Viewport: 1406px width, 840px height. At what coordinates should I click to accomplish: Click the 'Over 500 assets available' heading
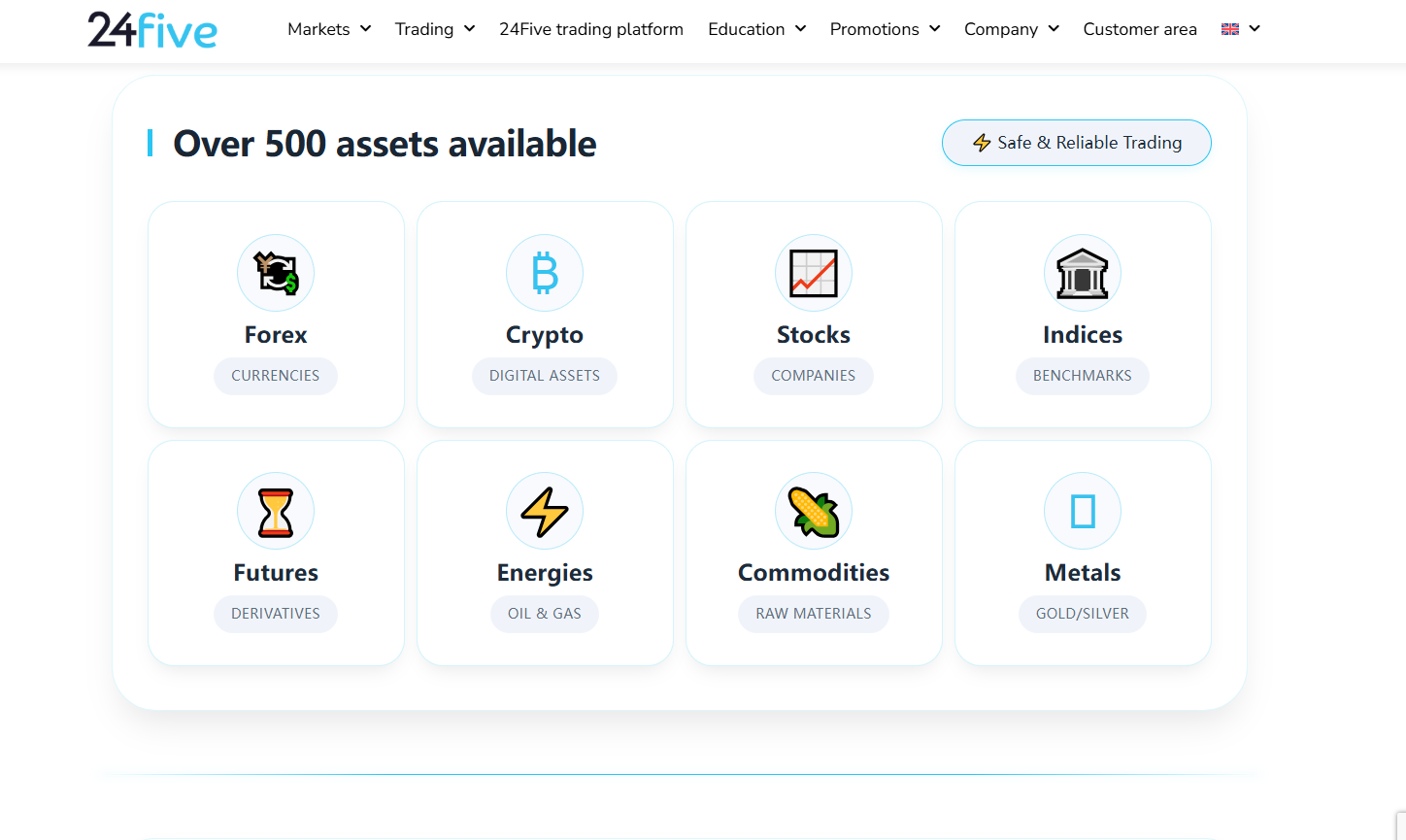point(385,144)
